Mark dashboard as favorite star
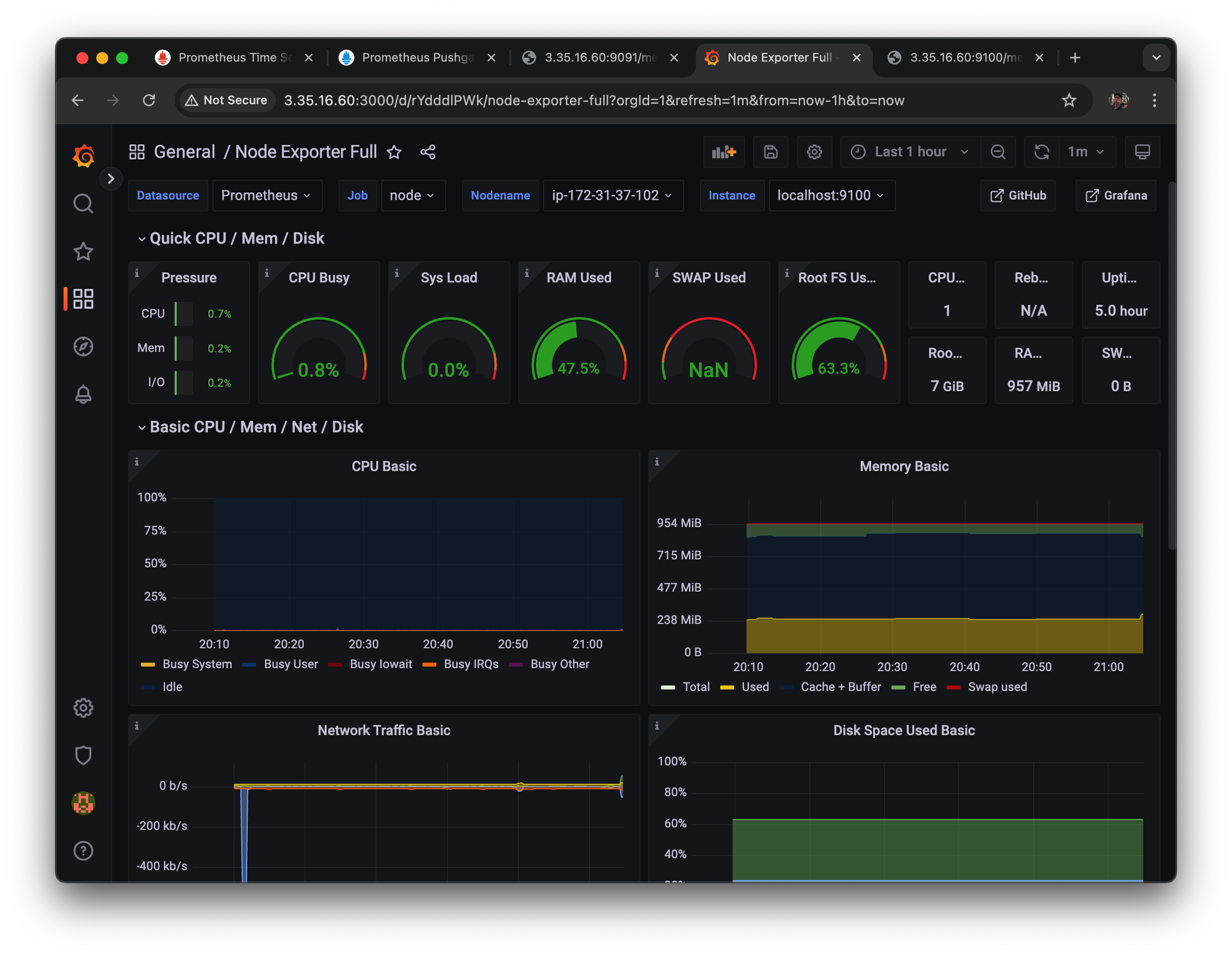1232x956 pixels. pyautogui.click(x=394, y=152)
